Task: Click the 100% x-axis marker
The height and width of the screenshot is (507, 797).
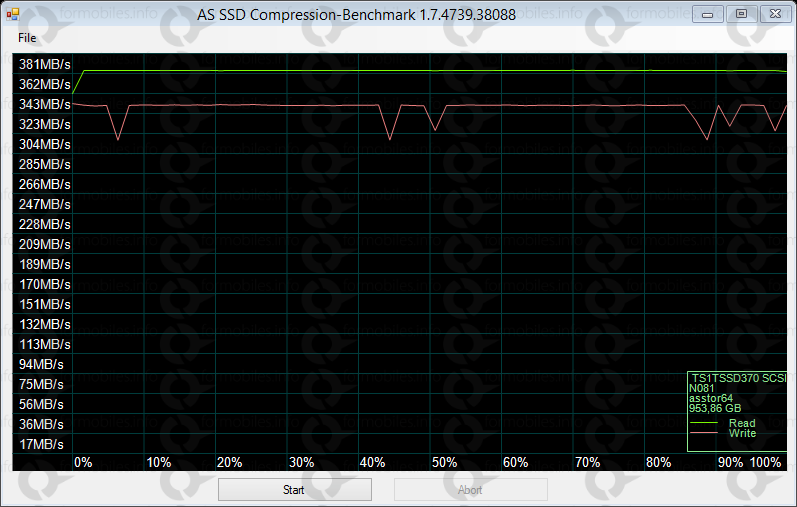Action: point(765,462)
